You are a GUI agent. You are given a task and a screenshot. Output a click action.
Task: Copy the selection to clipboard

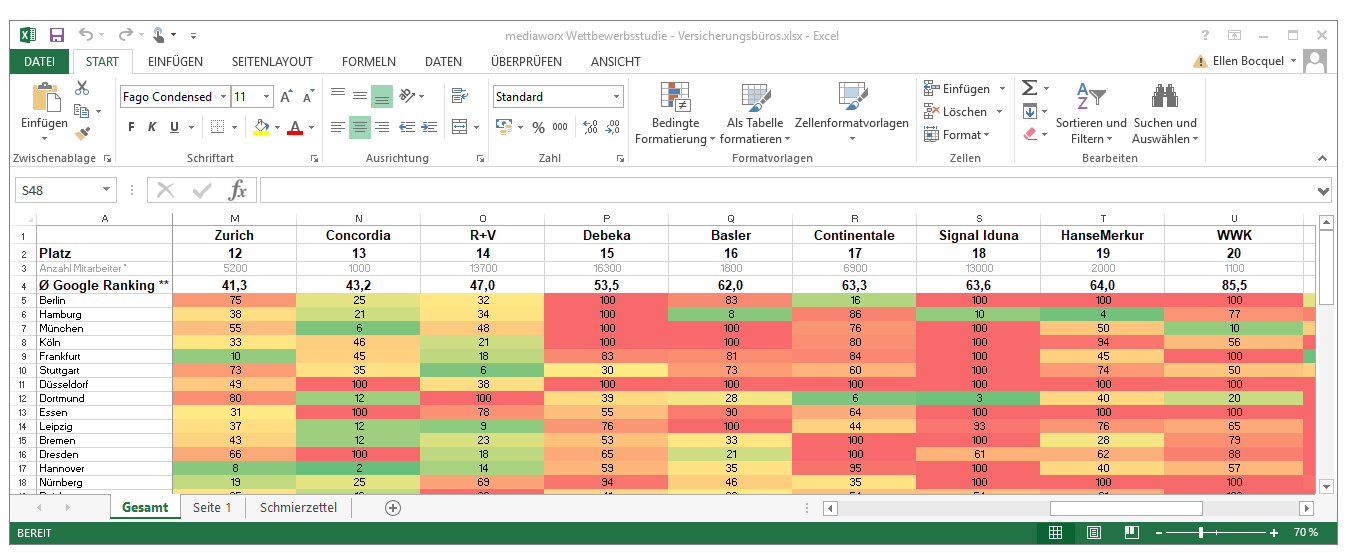coord(82,110)
